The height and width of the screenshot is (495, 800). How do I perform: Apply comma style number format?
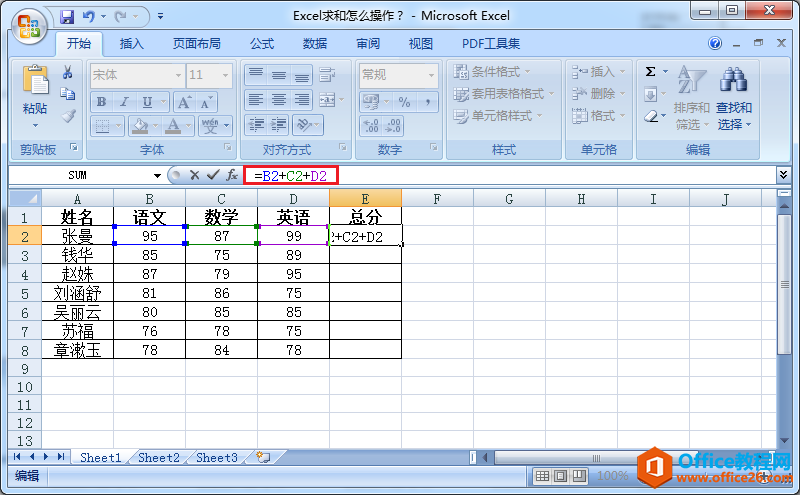point(428,102)
